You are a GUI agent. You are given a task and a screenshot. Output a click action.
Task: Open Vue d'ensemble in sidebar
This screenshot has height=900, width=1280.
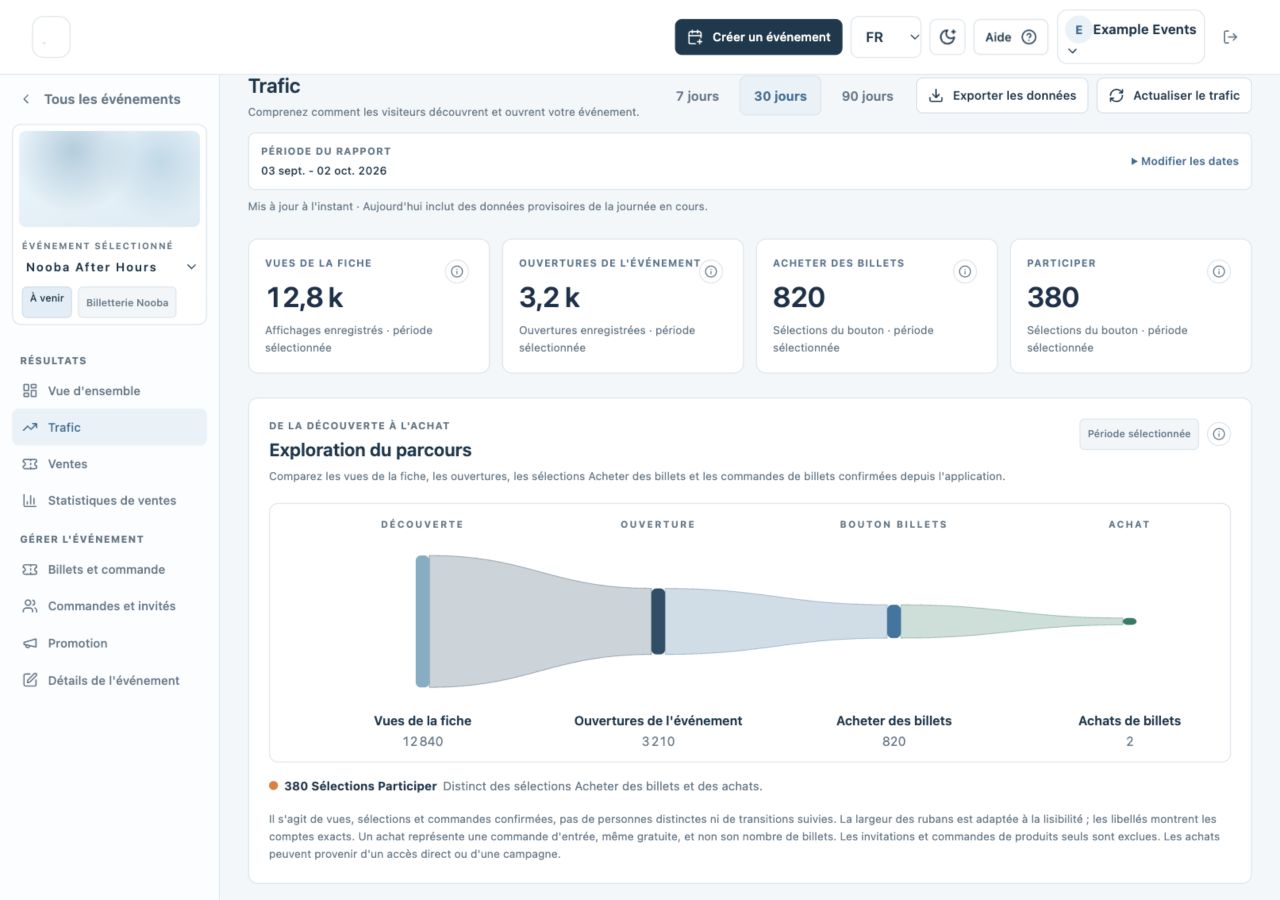(x=109, y=391)
